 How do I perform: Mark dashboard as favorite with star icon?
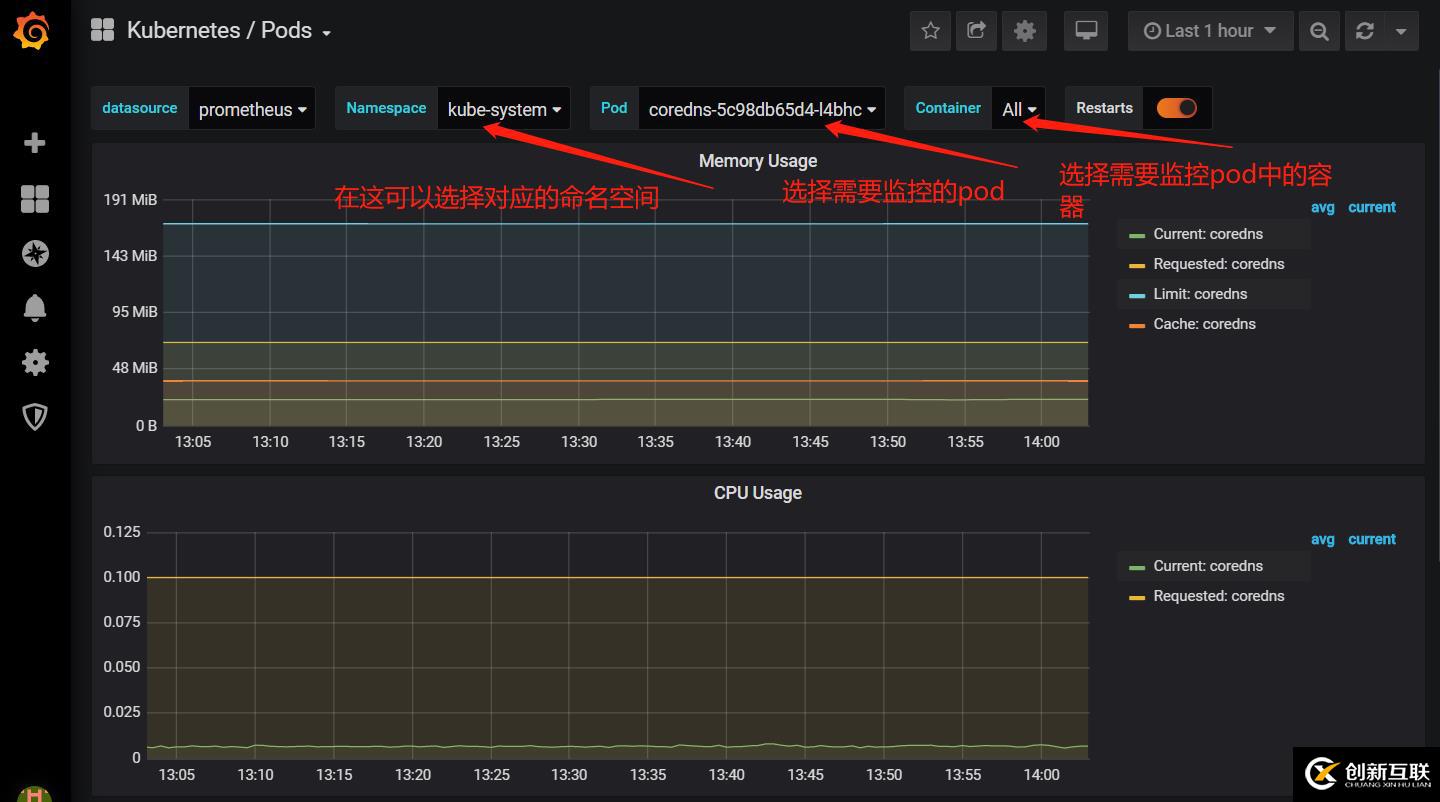(930, 31)
